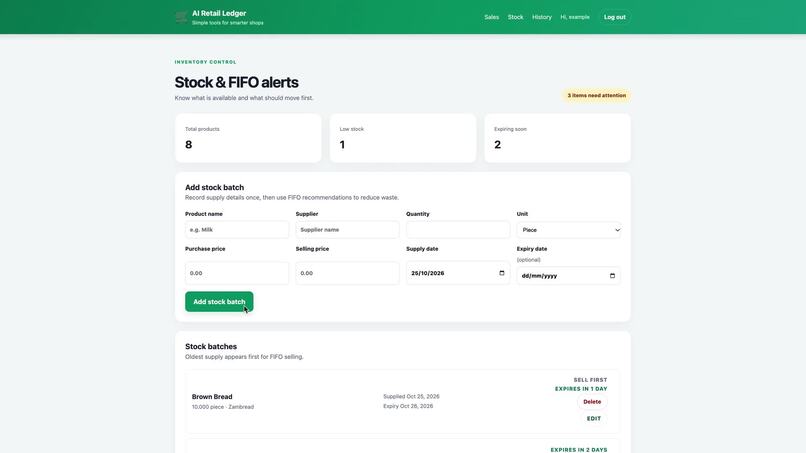Focus the Supplier name input field
This screenshot has width=806, height=453.
coord(347,230)
